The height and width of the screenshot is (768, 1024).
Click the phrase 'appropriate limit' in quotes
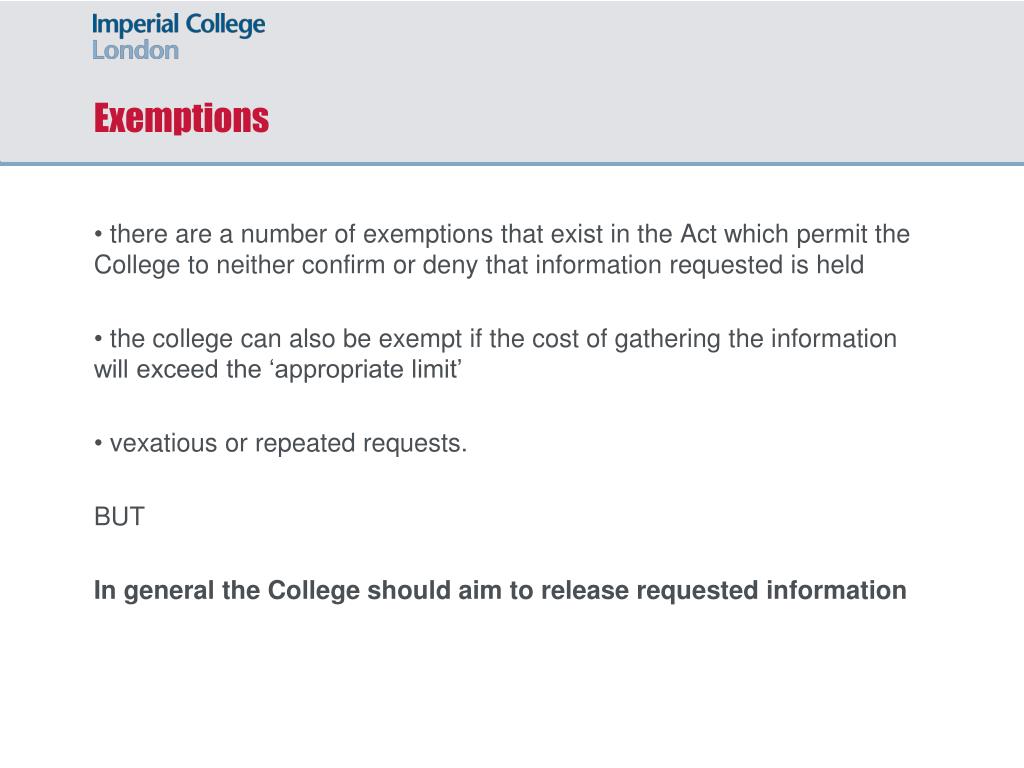tap(366, 370)
